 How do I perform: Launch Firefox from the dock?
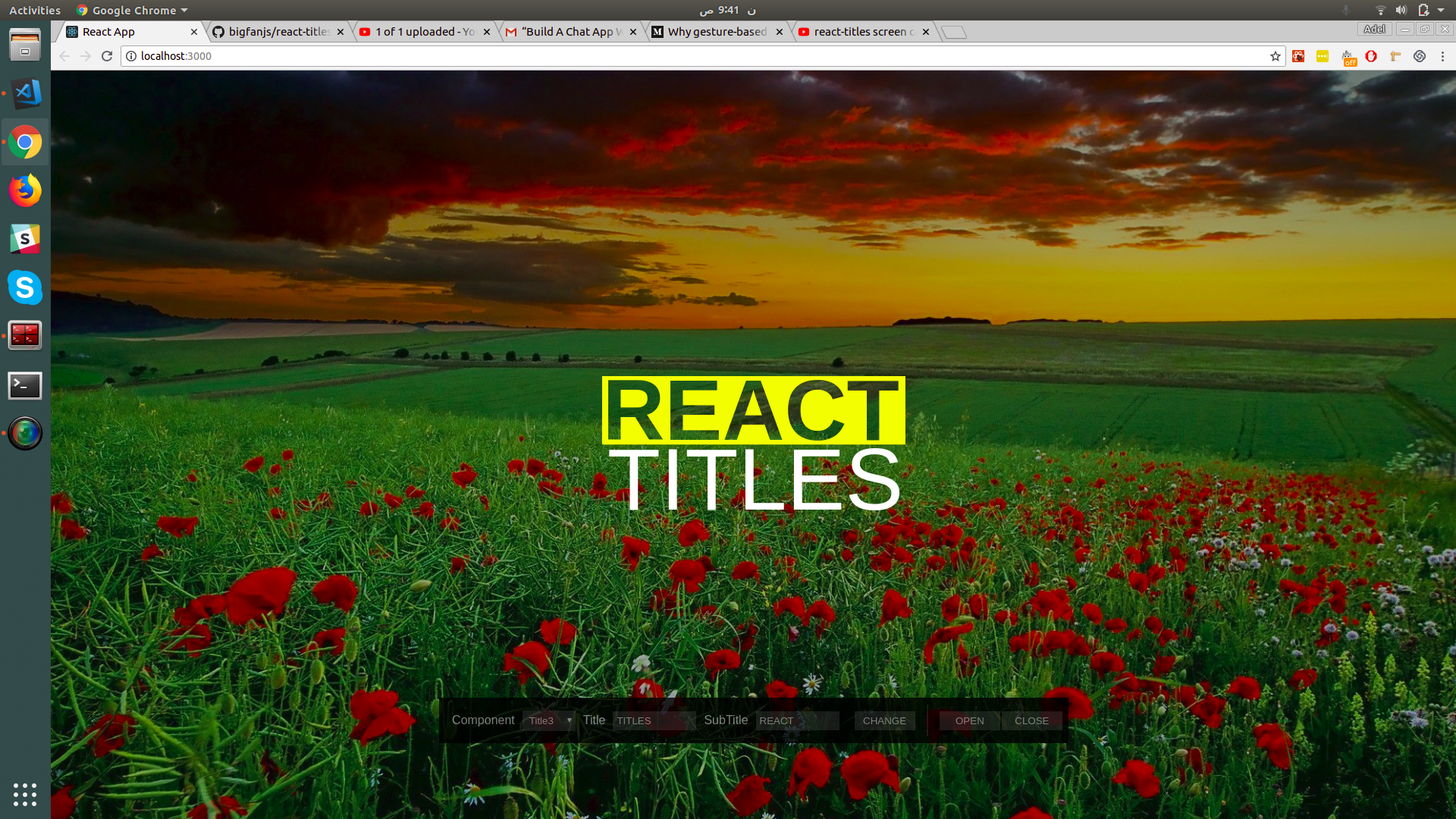(x=25, y=190)
